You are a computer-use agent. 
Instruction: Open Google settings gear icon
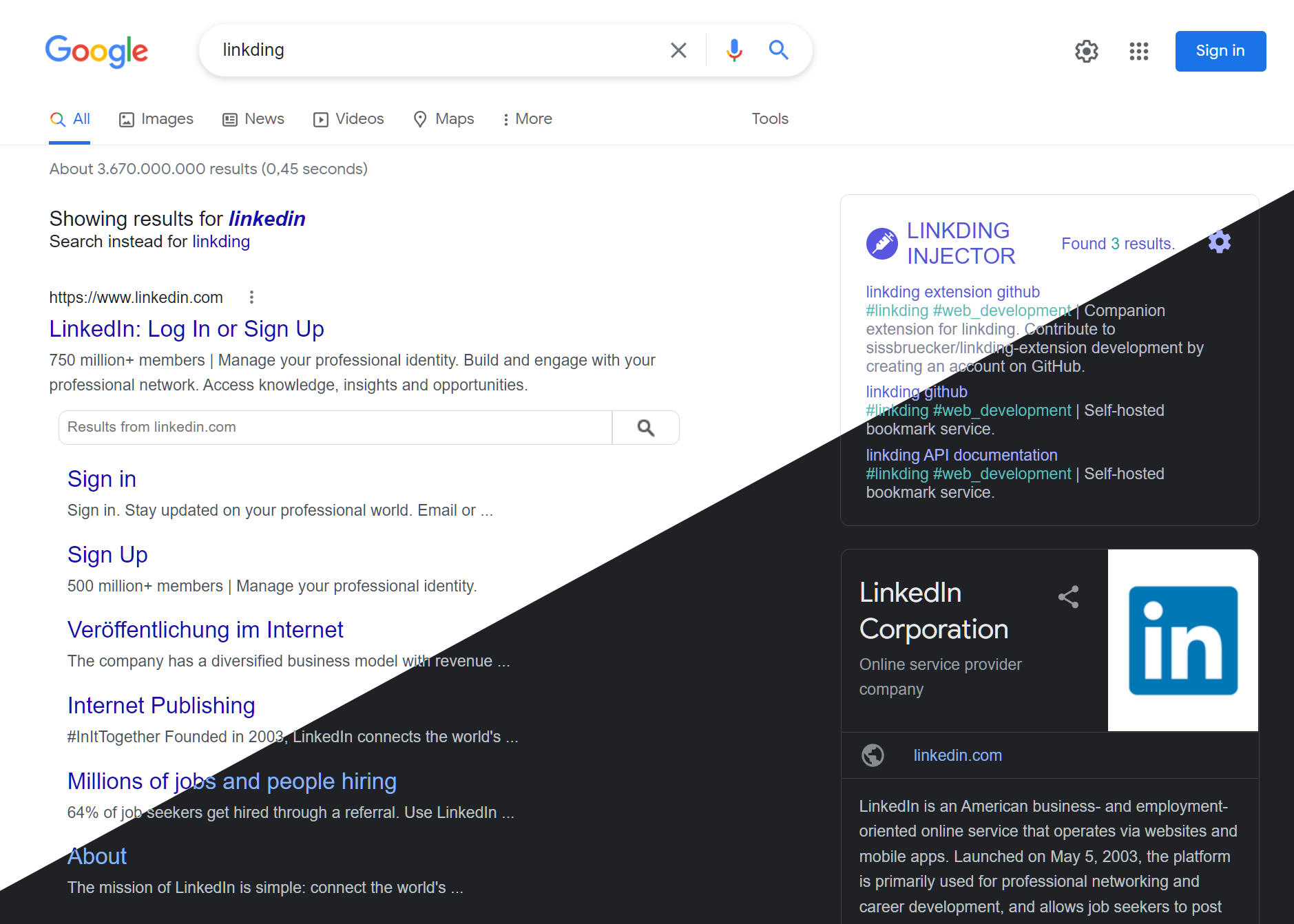click(1086, 51)
